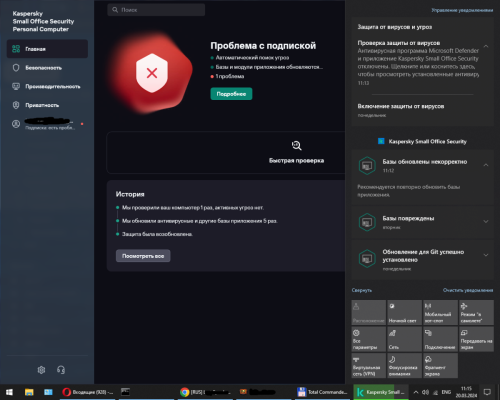Toggle airplane mode quick action
The width and height of the screenshot is (500, 400).
(476, 312)
